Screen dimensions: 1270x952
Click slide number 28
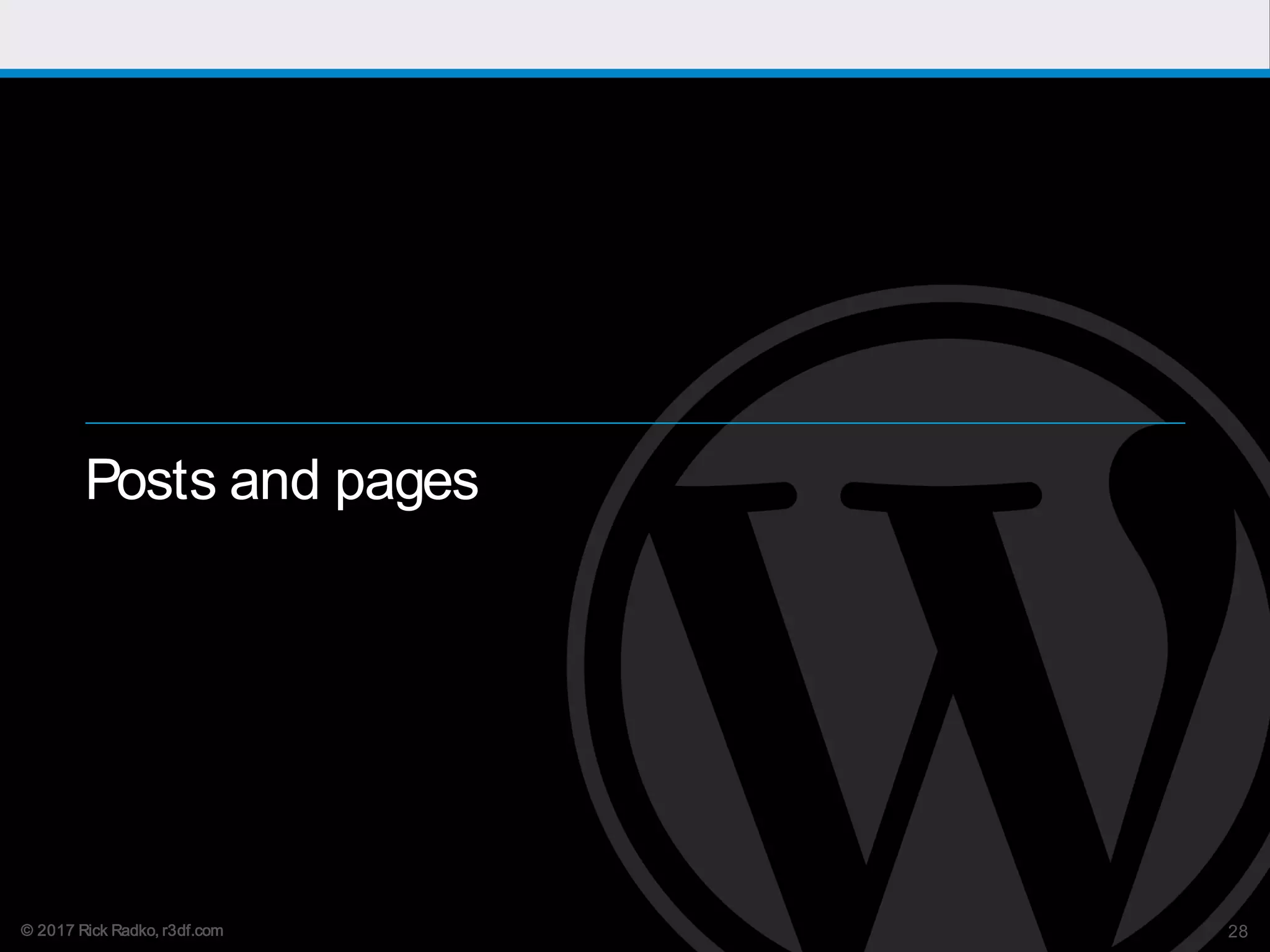tap(1238, 932)
